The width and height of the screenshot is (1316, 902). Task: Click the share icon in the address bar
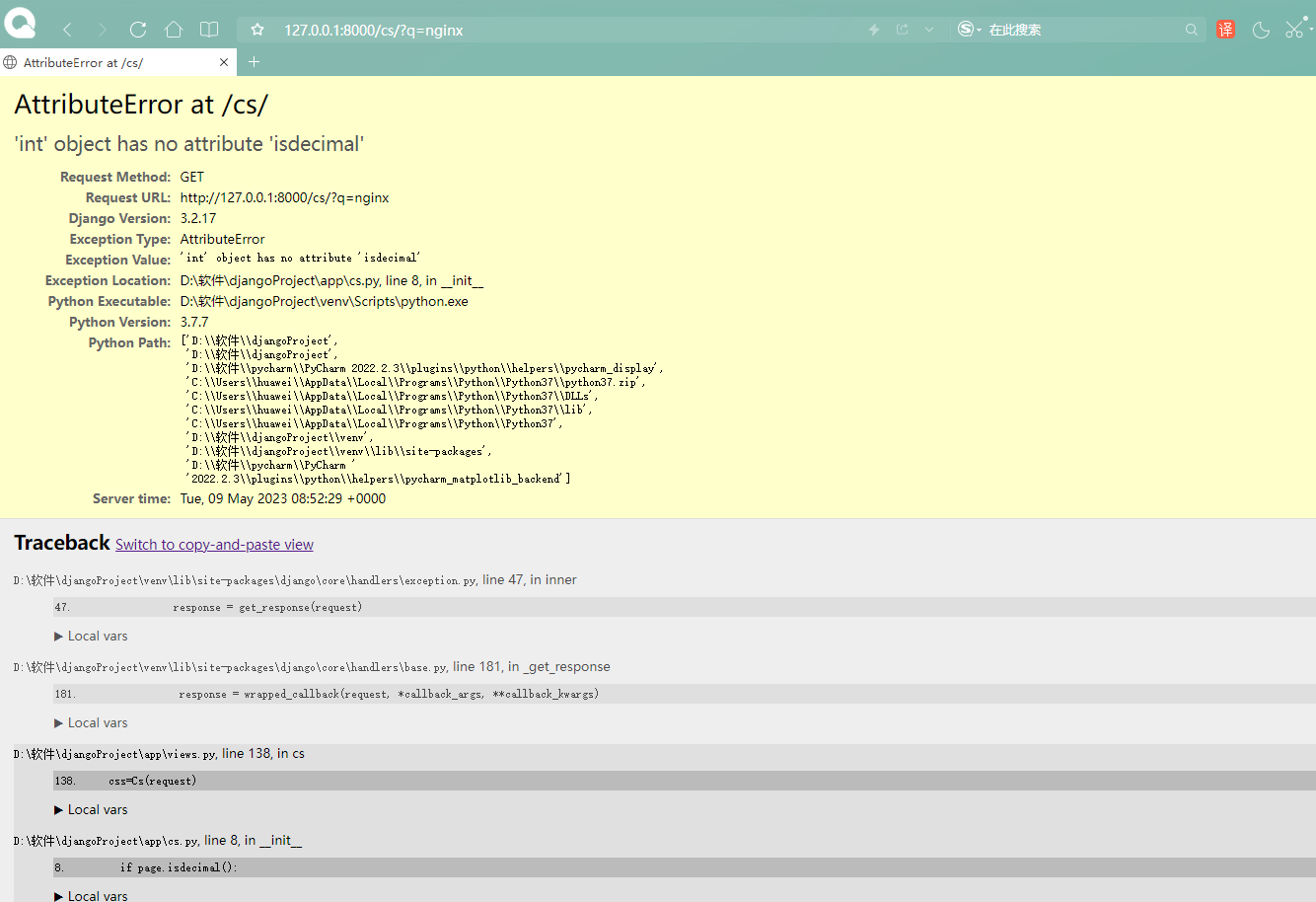(x=902, y=30)
